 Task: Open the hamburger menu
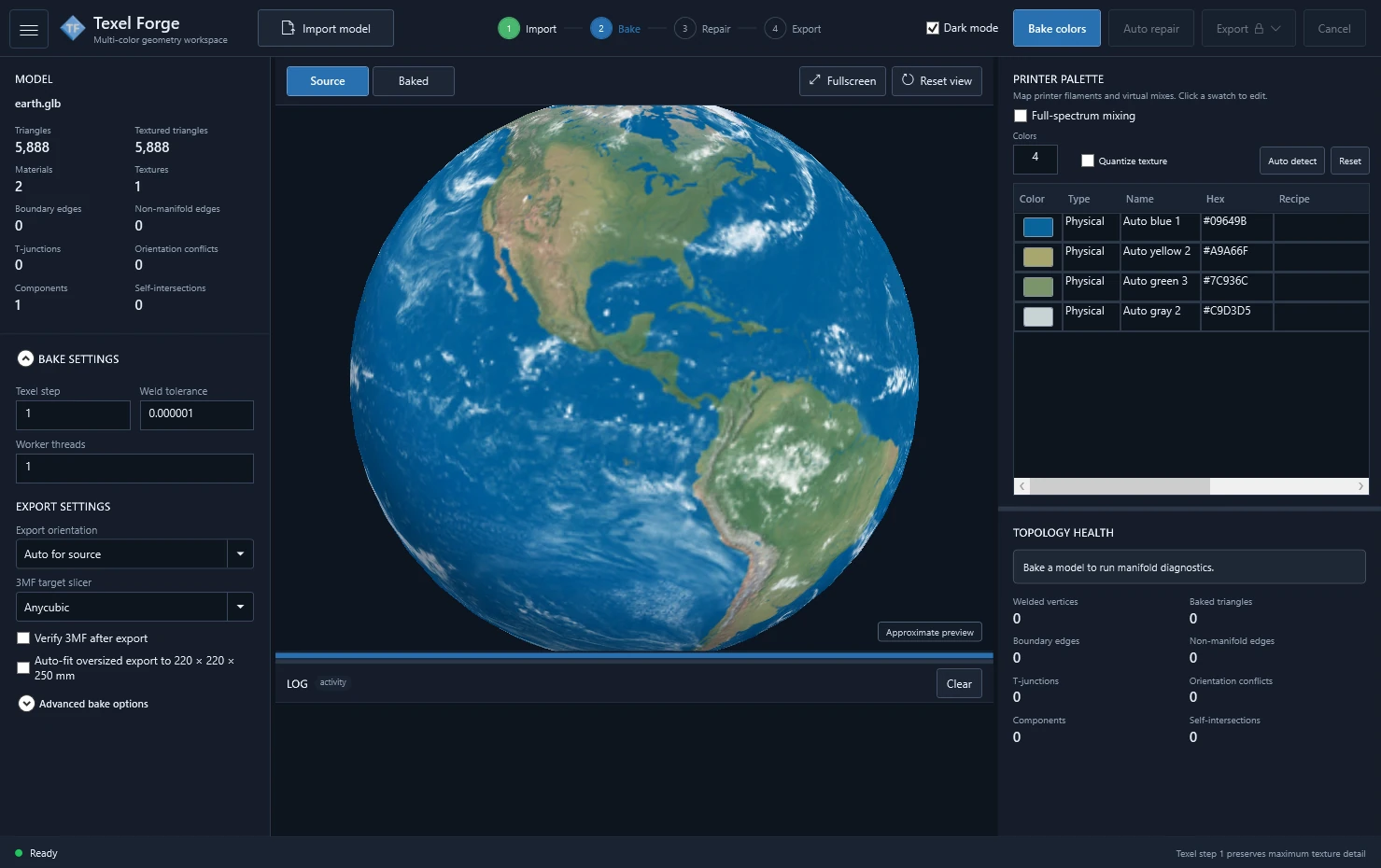(x=29, y=29)
